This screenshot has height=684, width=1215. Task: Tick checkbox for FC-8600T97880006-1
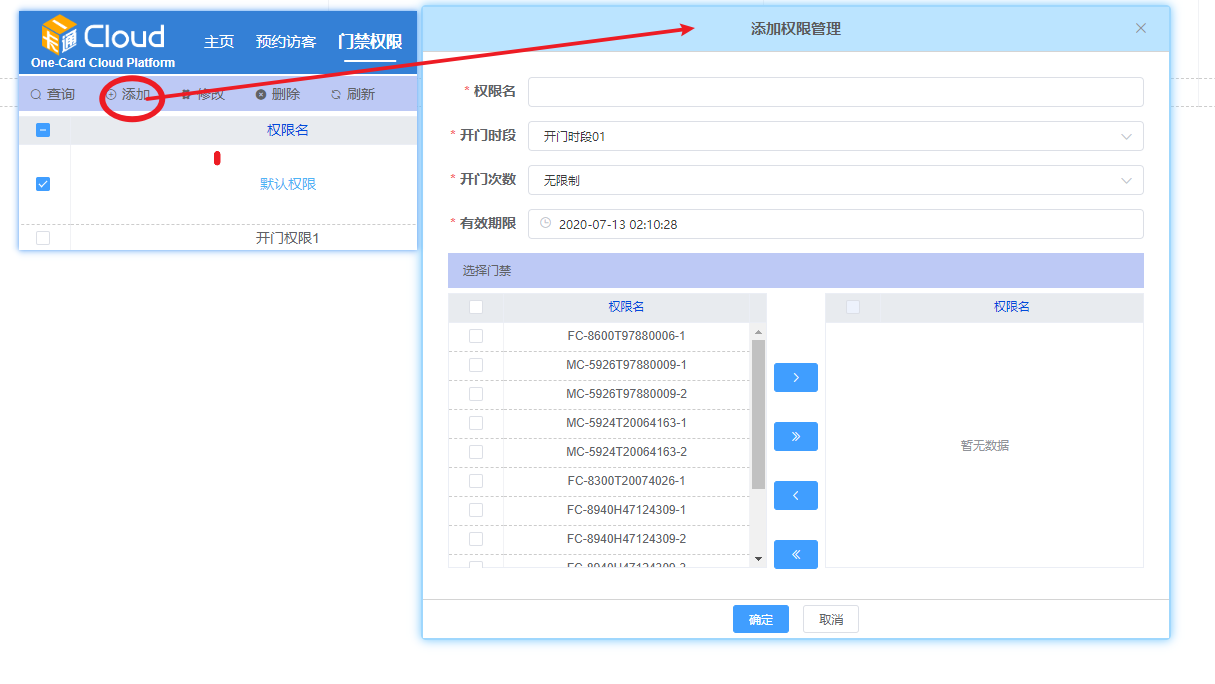pos(476,336)
